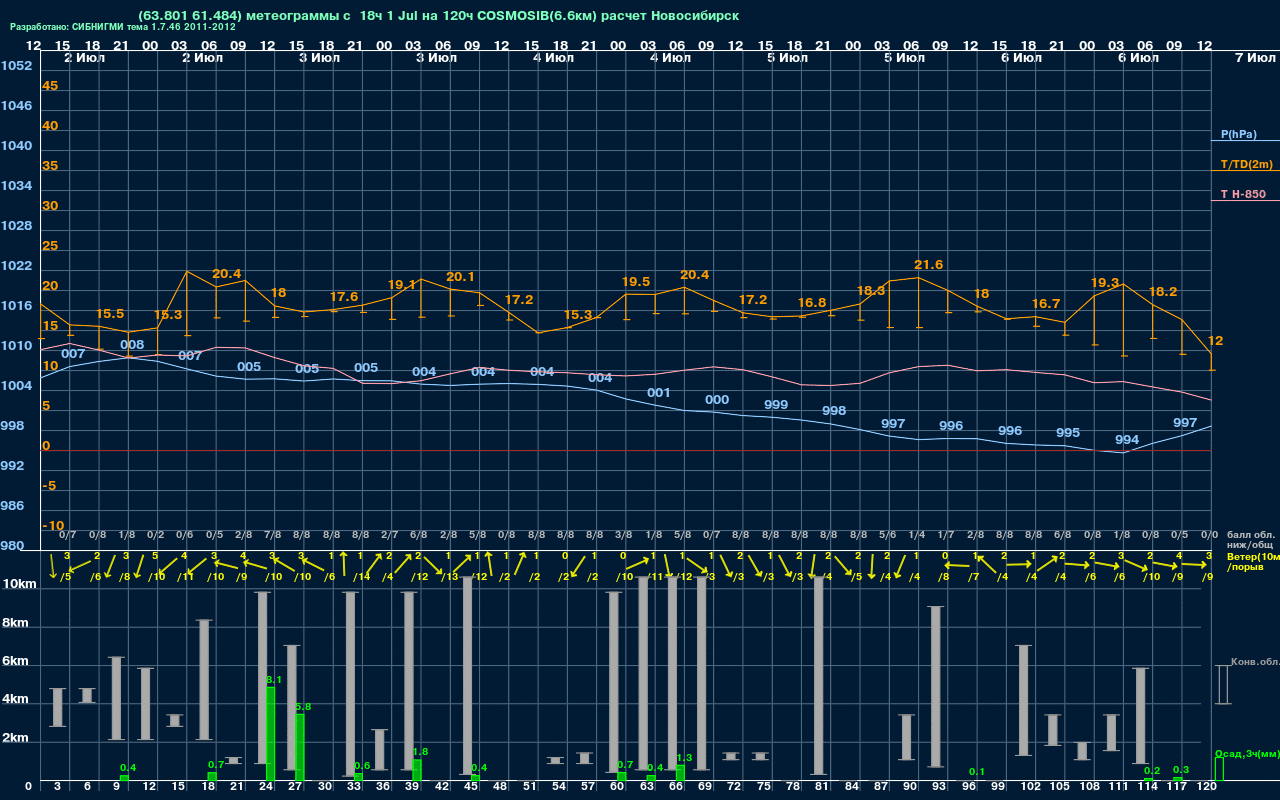Click hour 93 on the bottom axis
The width and height of the screenshot is (1280, 800).
pos(939,788)
